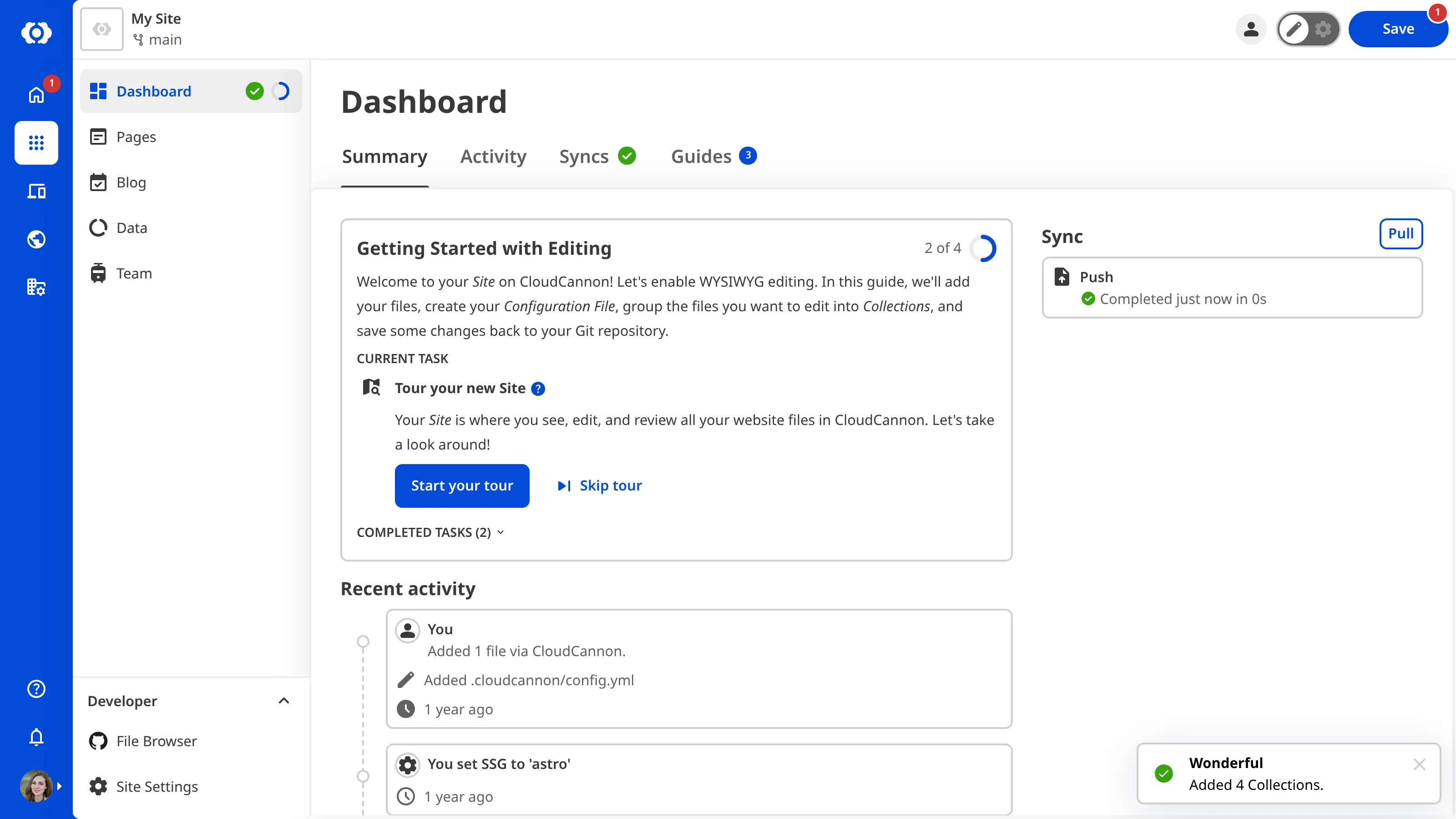Open the home icon with notification badge
The width and height of the screenshot is (1456, 819).
[x=36, y=94]
